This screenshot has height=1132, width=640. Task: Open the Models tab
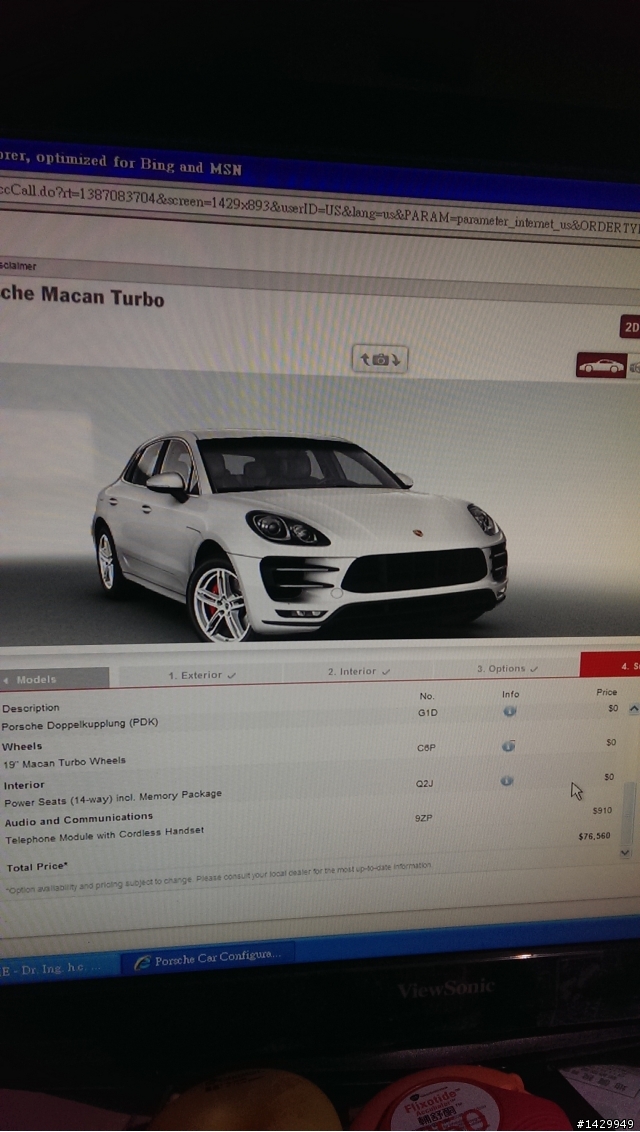[54, 679]
